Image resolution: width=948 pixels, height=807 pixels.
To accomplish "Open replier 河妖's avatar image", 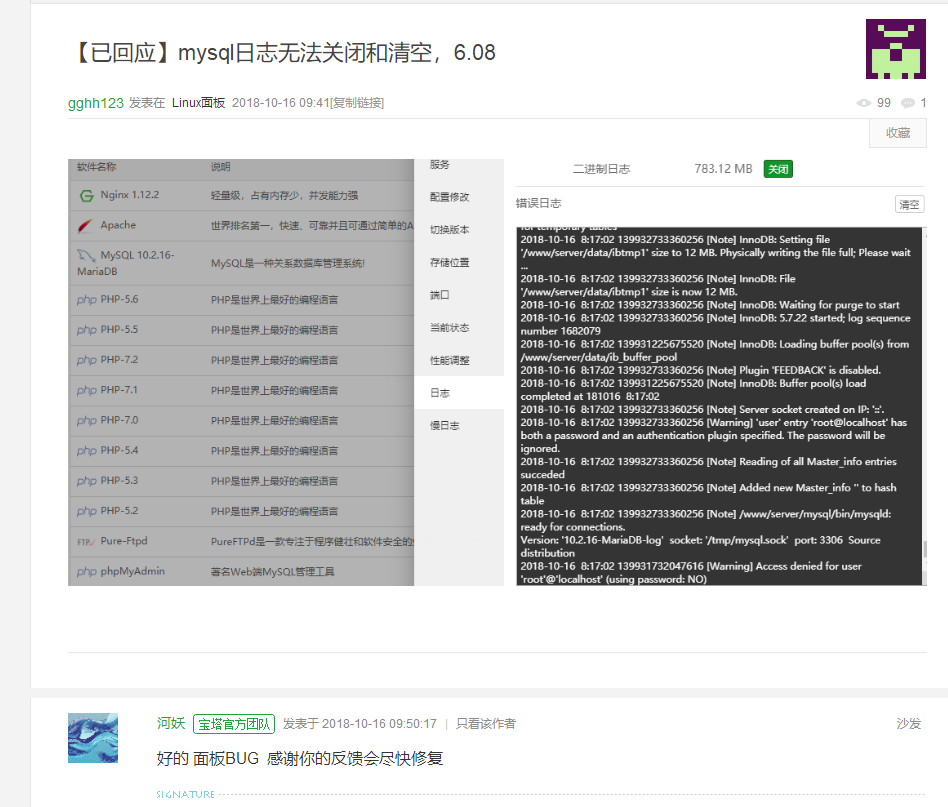I will tap(93, 738).
